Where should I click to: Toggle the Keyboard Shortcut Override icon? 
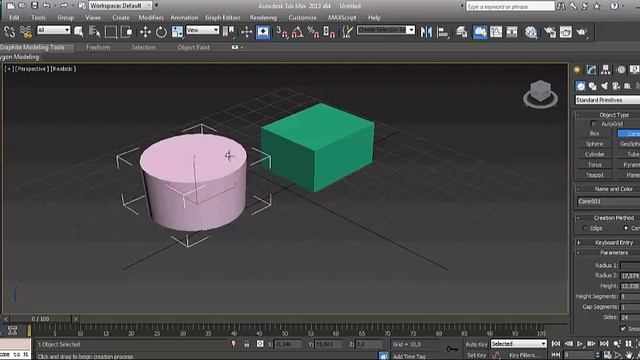click(263, 32)
